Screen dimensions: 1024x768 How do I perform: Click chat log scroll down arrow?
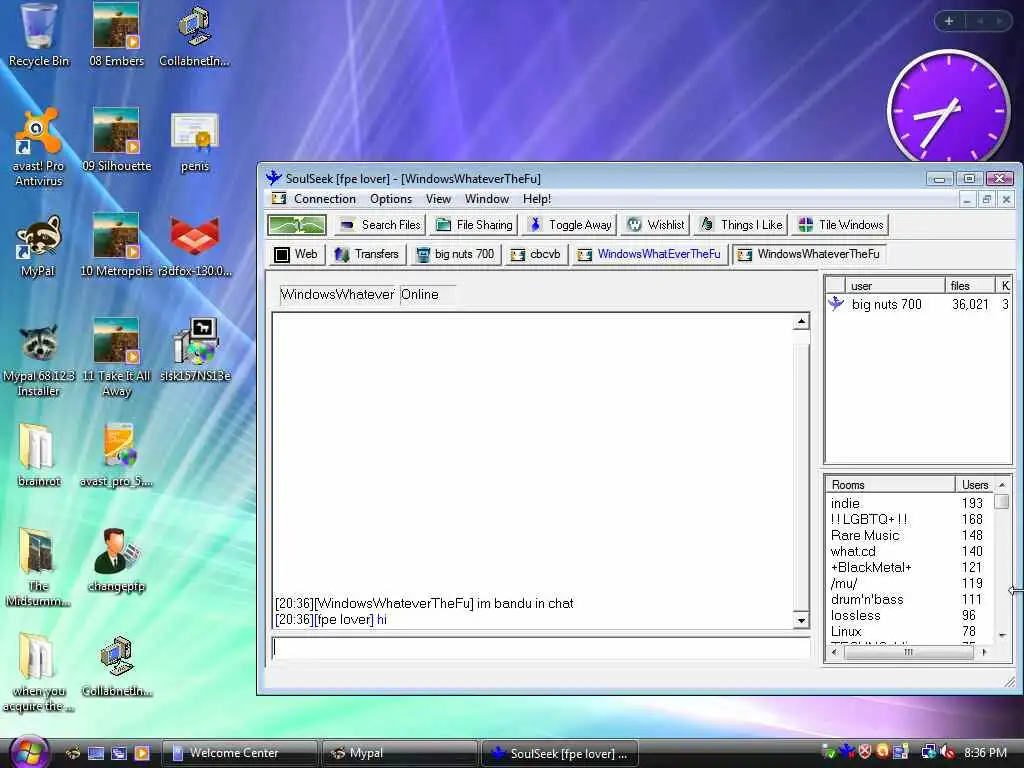[801, 620]
